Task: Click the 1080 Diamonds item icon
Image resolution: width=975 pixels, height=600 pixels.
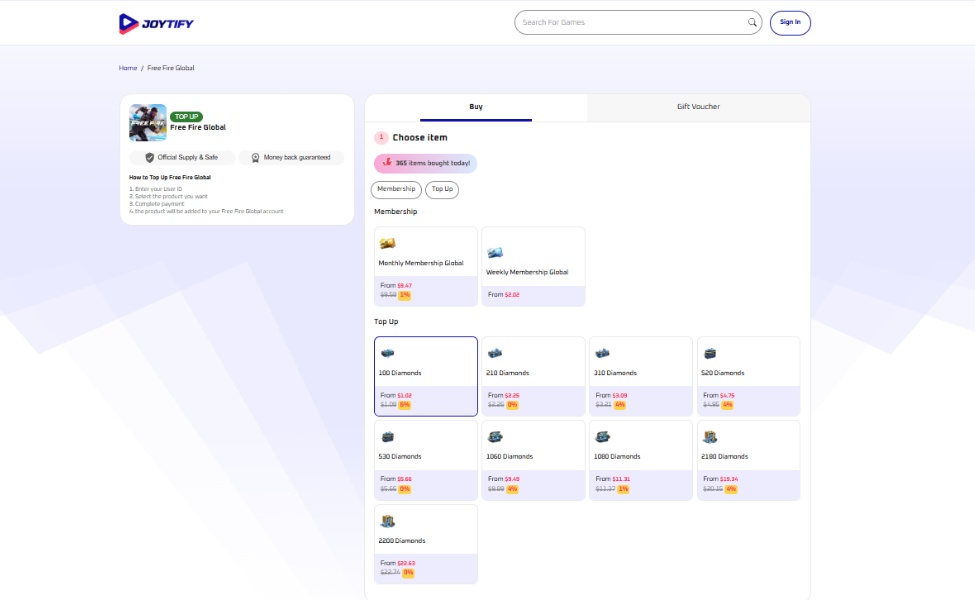Action: pos(603,437)
